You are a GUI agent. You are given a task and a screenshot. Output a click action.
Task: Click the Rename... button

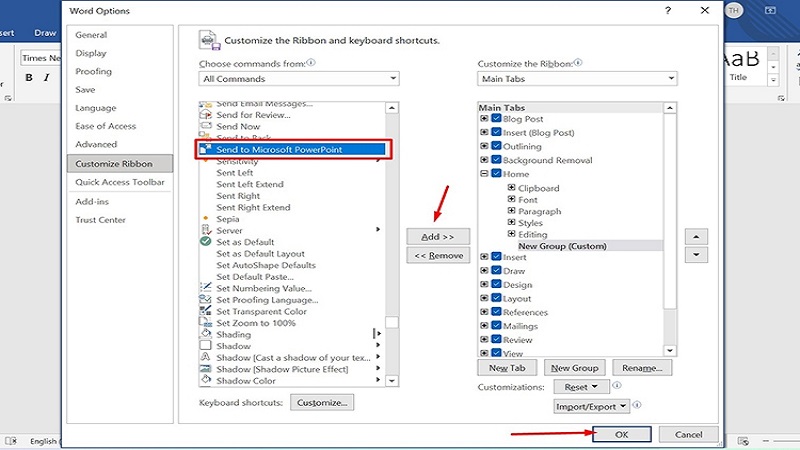[642, 368]
